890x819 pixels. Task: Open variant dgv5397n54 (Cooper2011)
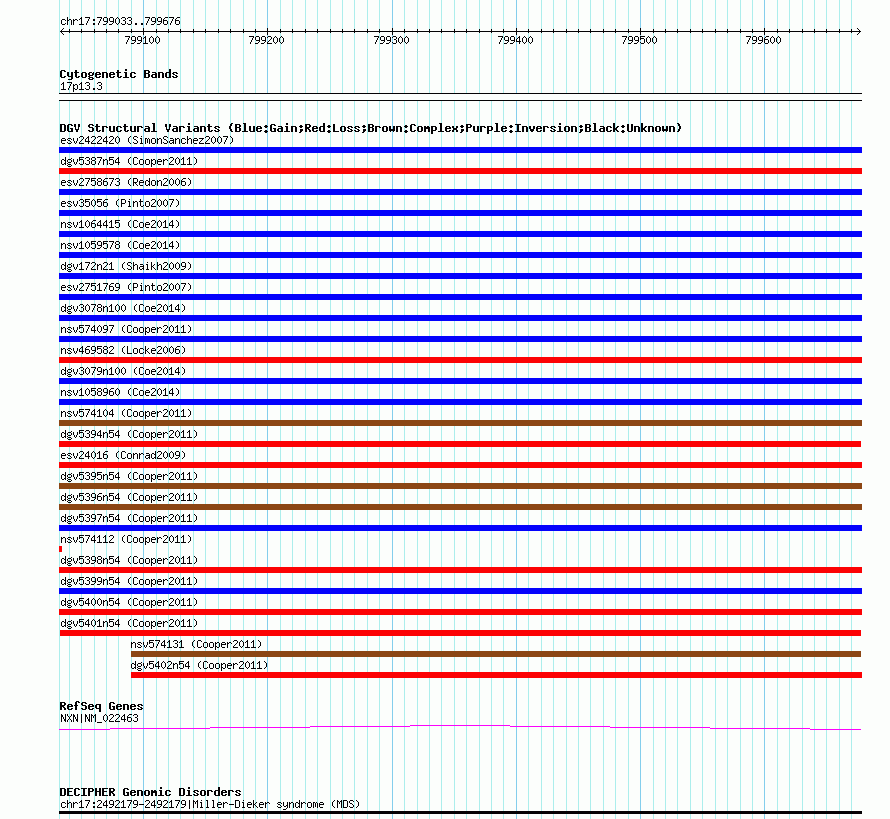coord(129,518)
